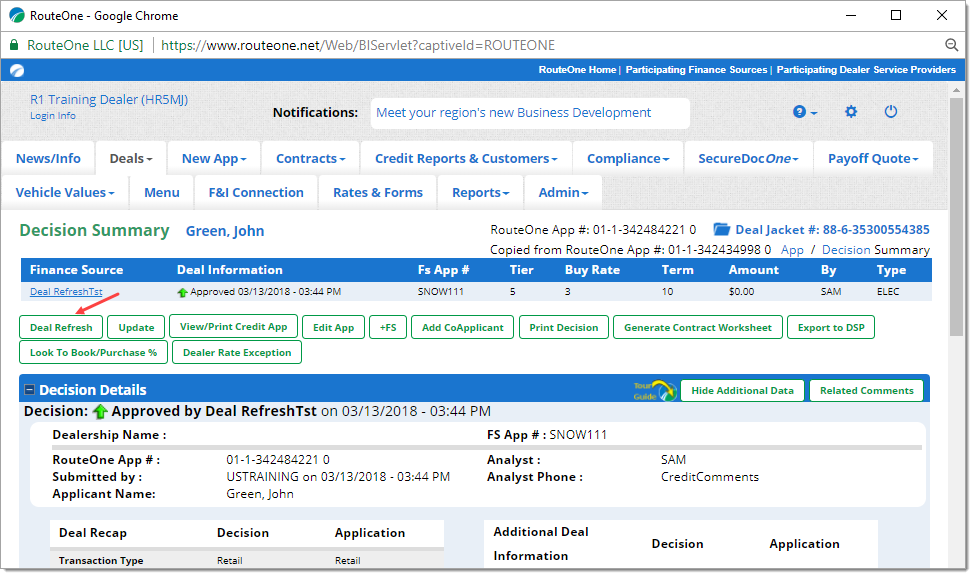Expand the New App dropdown menu
Image resolution: width=973 pixels, height=576 pixels.
click(214, 158)
